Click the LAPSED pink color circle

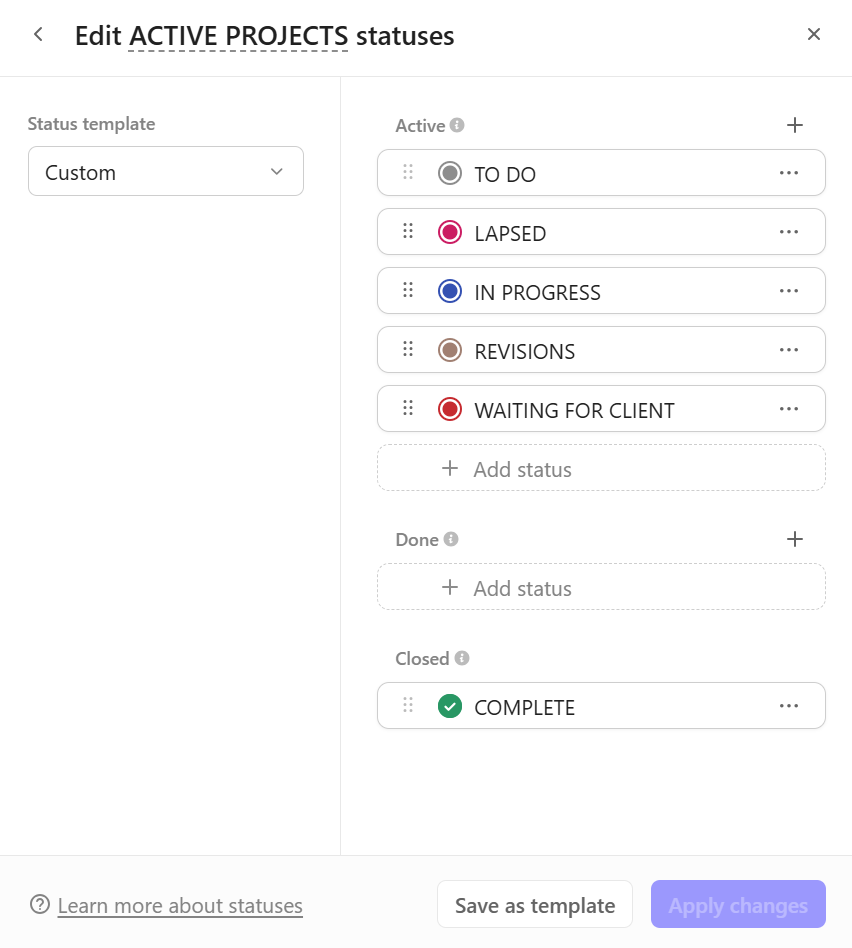pos(450,233)
